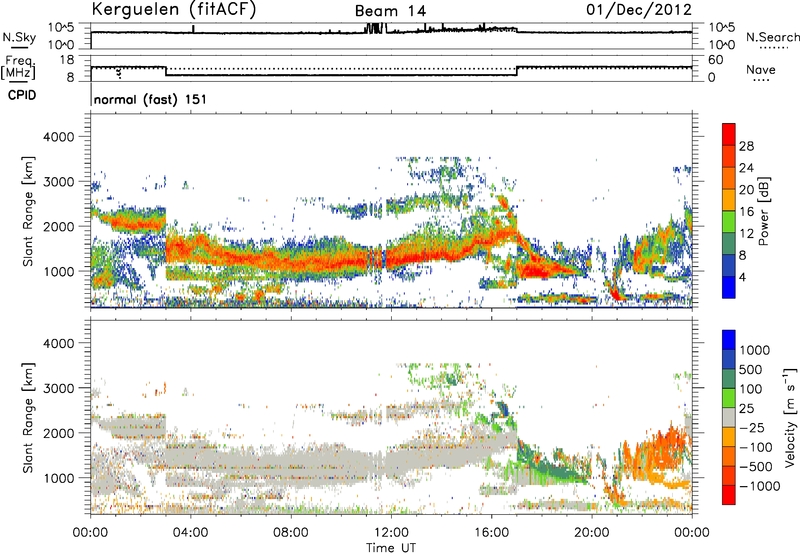Click the 'N.Sky' legend label
The image size is (800, 554).
click(x=19, y=37)
